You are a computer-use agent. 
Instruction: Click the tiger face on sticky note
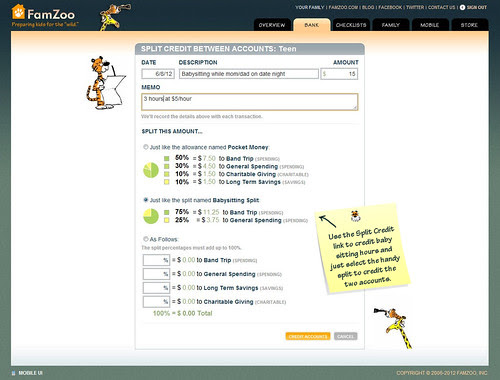tap(356, 216)
